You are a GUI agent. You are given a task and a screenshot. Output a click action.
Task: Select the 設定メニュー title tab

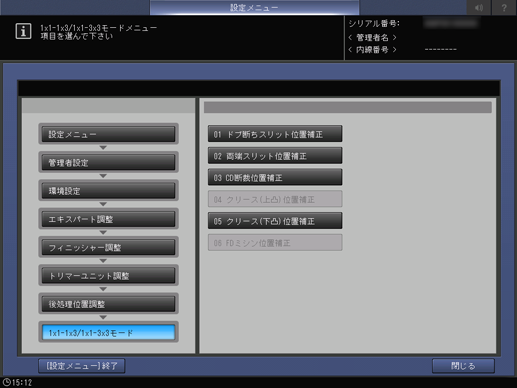pyautogui.click(x=254, y=7)
